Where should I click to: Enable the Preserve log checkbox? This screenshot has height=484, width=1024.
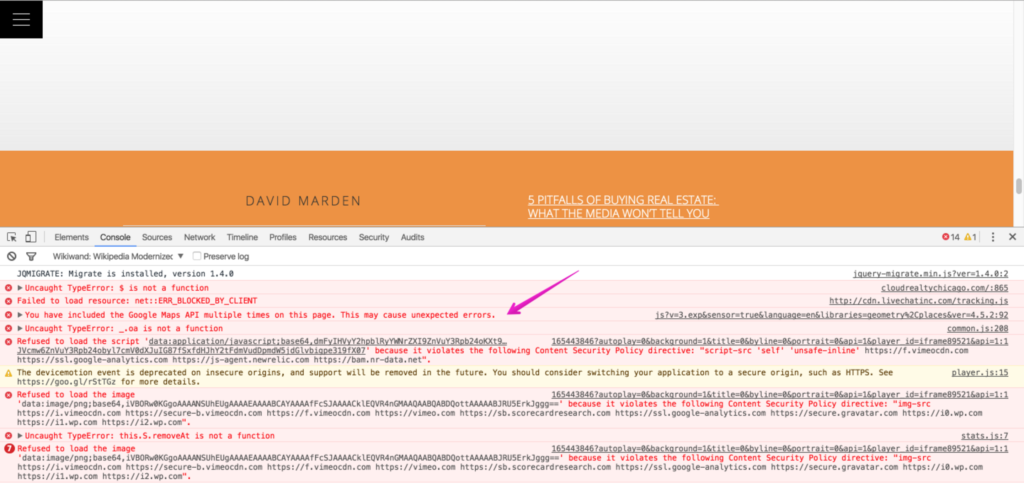197,256
